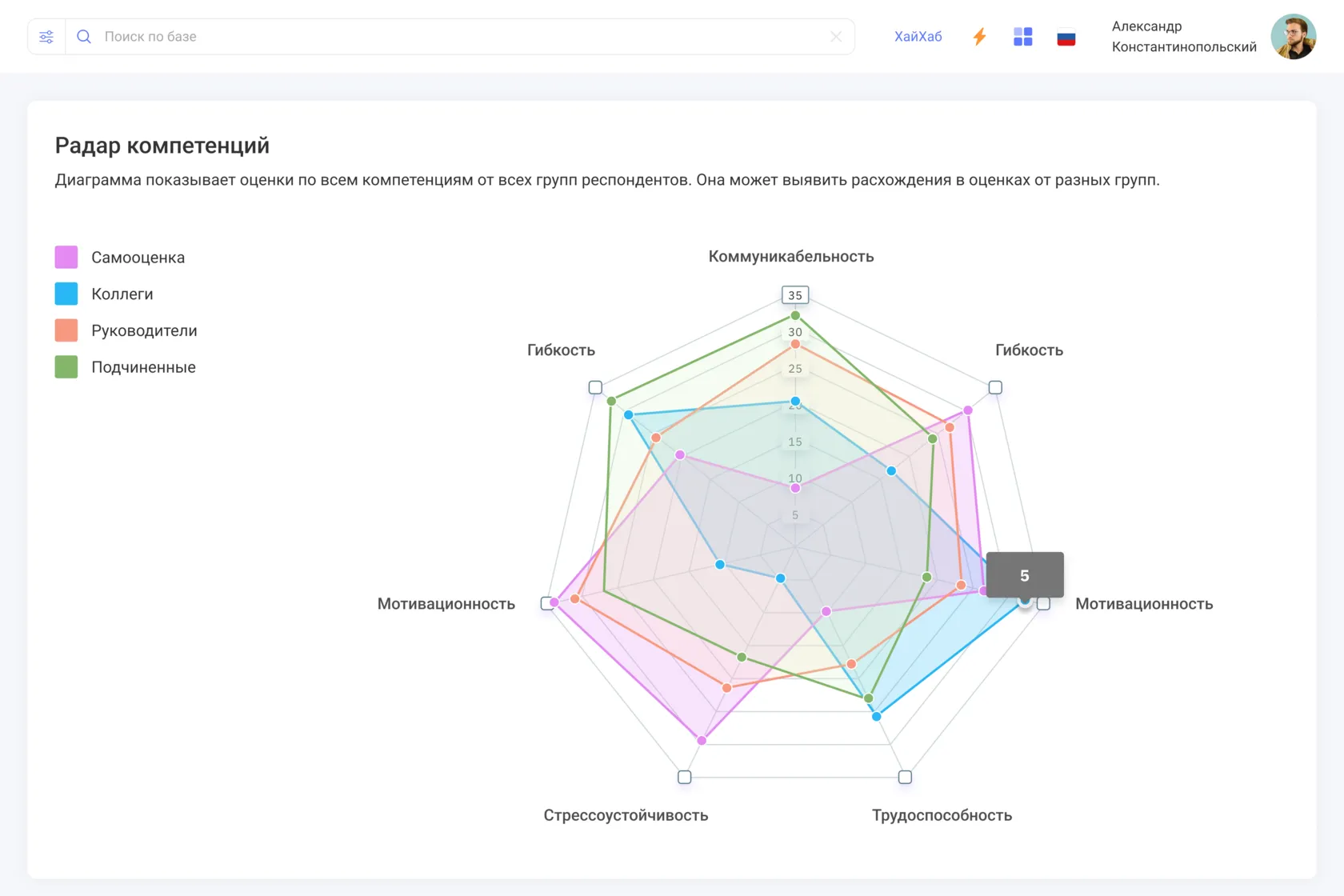The height and width of the screenshot is (896, 1344).
Task: Toggle the Руководители orange legend swatch
Action: click(x=66, y=330)
